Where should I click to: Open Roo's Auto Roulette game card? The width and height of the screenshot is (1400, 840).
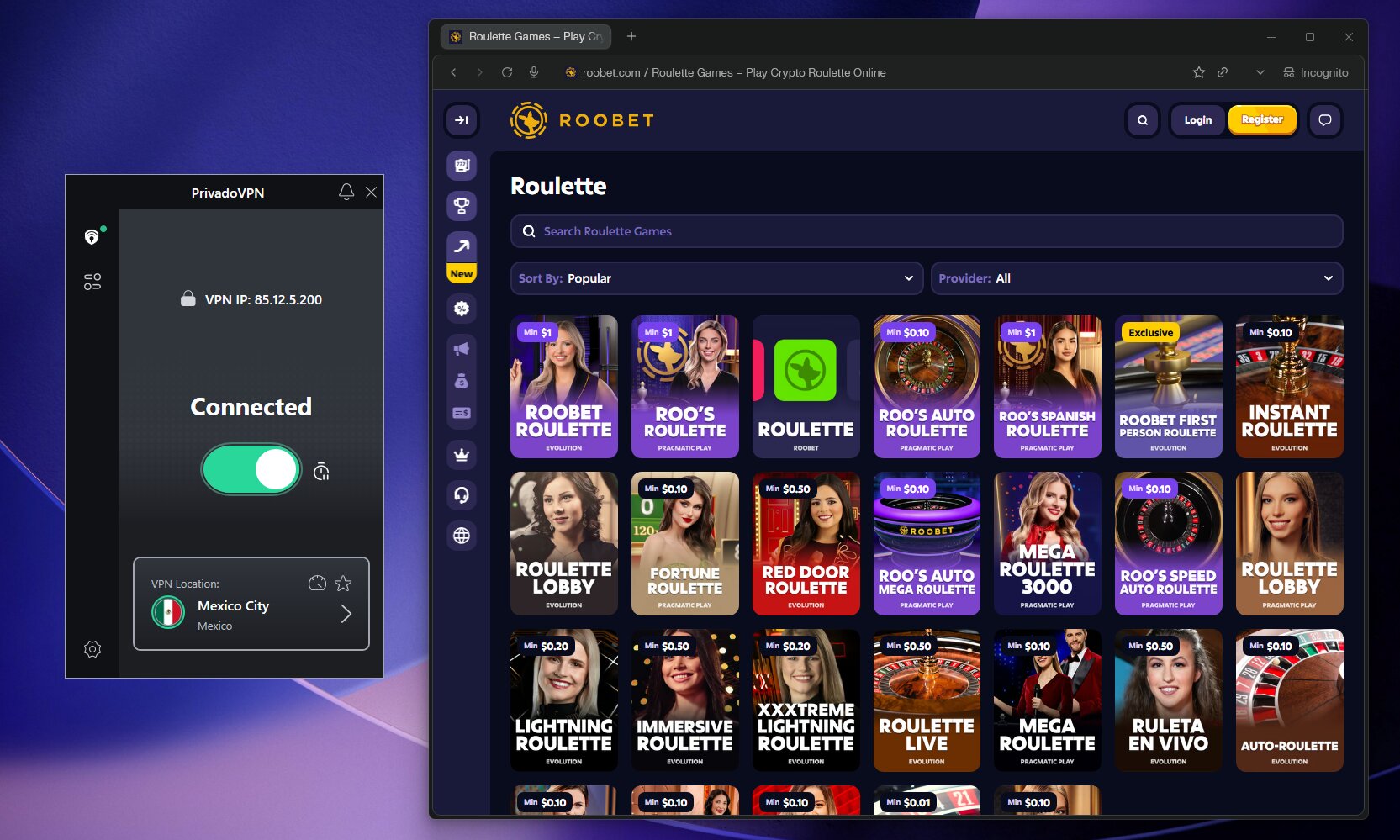(927, 387)
